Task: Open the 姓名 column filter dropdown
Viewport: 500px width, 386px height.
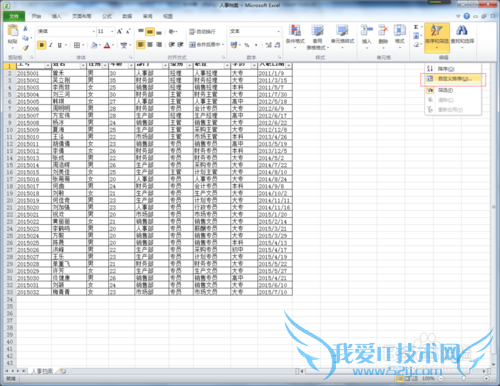Action: (x=83, y=65)
